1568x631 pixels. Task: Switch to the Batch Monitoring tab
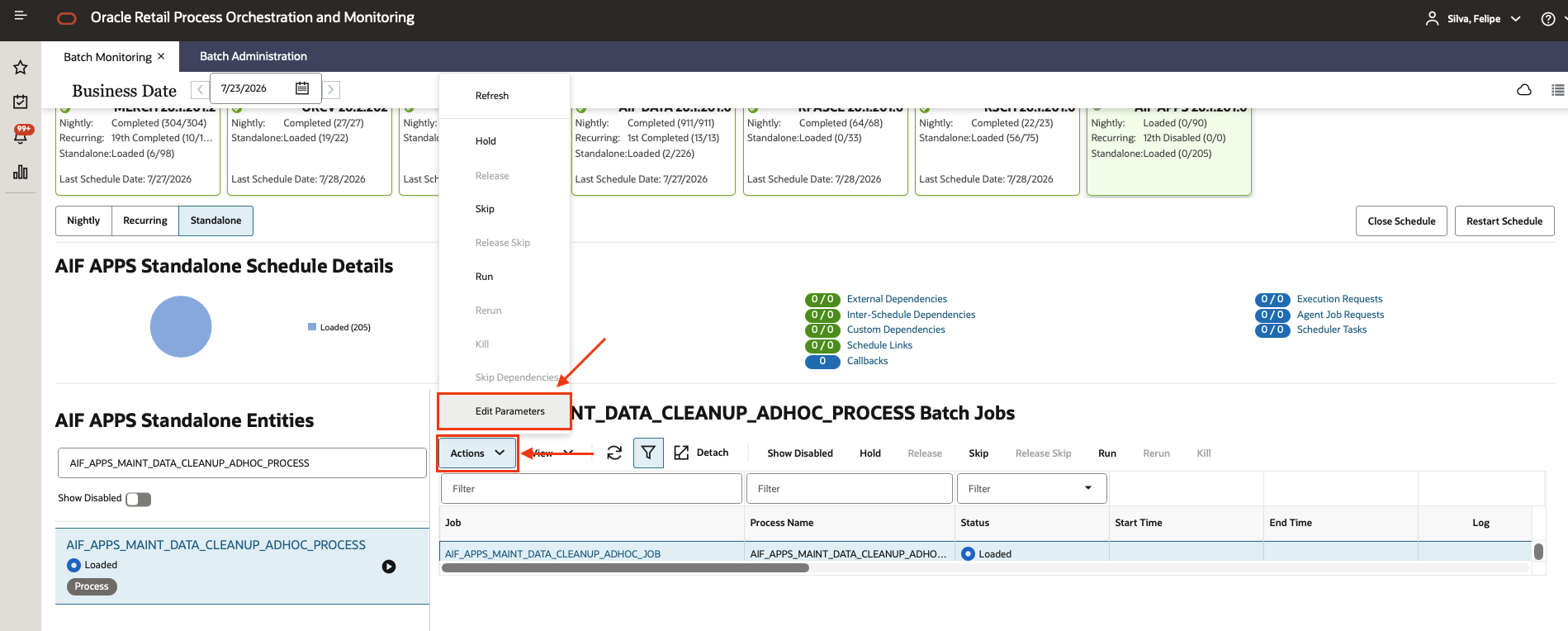pyautogui.click(x=107, y=57)
